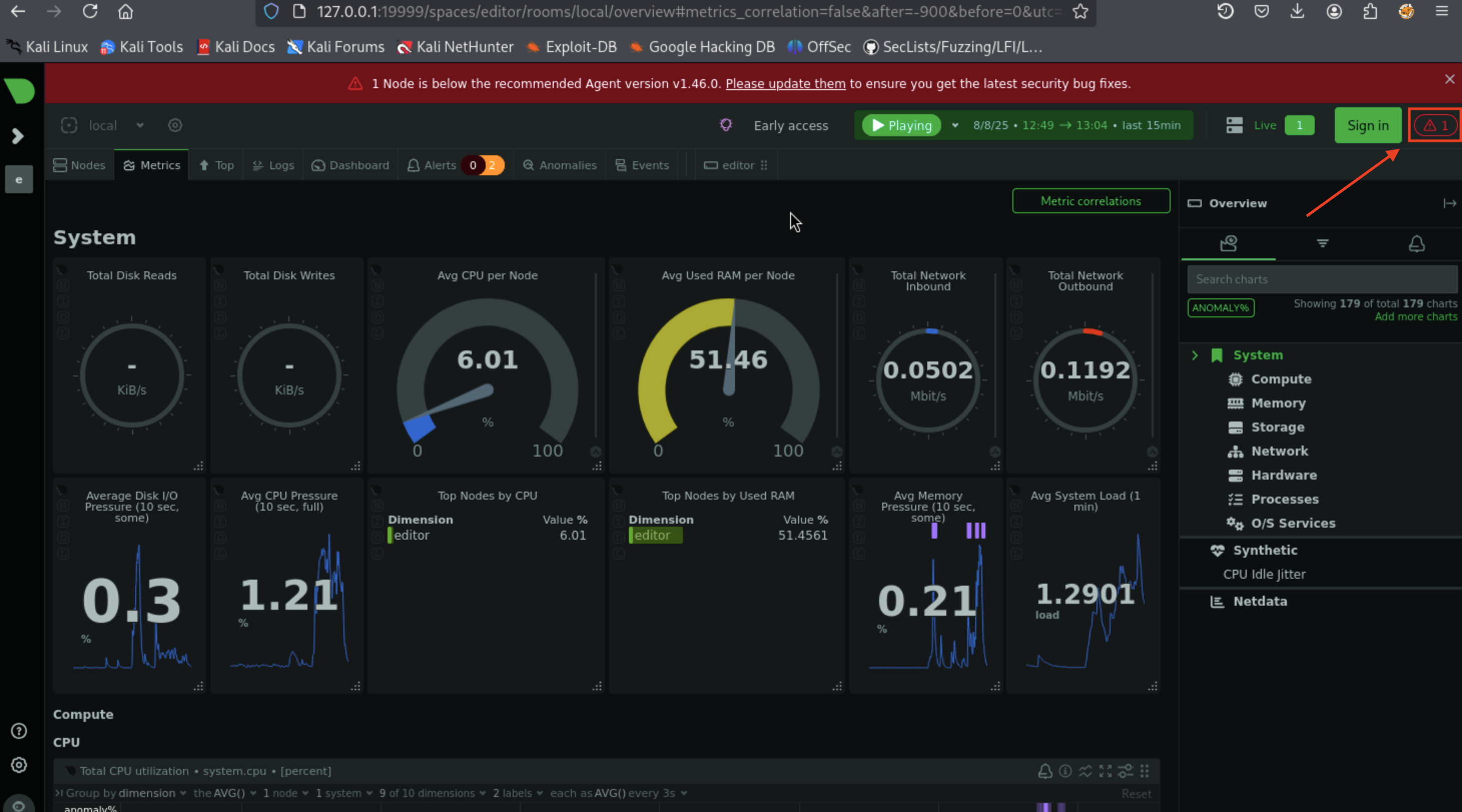Open the help question mark icon
This screenshot has width=1462, height=812.
pos(20,731)
